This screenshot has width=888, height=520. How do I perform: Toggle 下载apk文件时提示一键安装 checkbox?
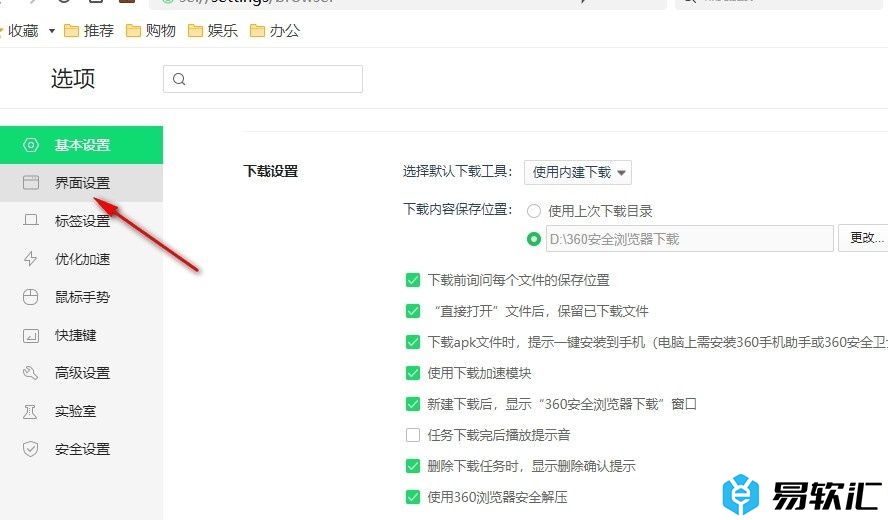413,342
